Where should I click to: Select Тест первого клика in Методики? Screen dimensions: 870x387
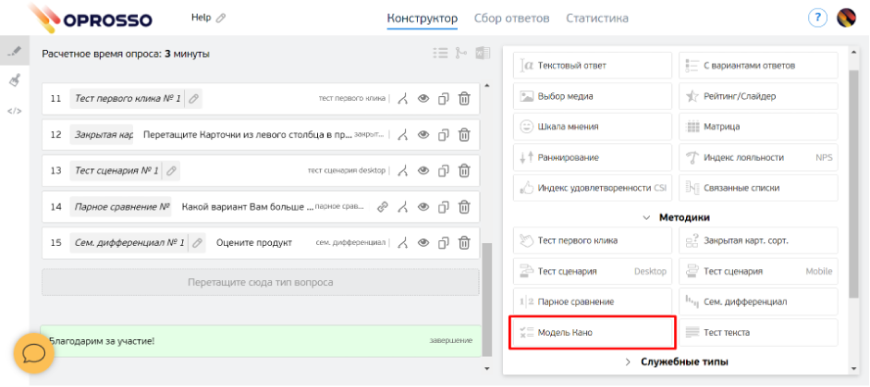point(593,240)
